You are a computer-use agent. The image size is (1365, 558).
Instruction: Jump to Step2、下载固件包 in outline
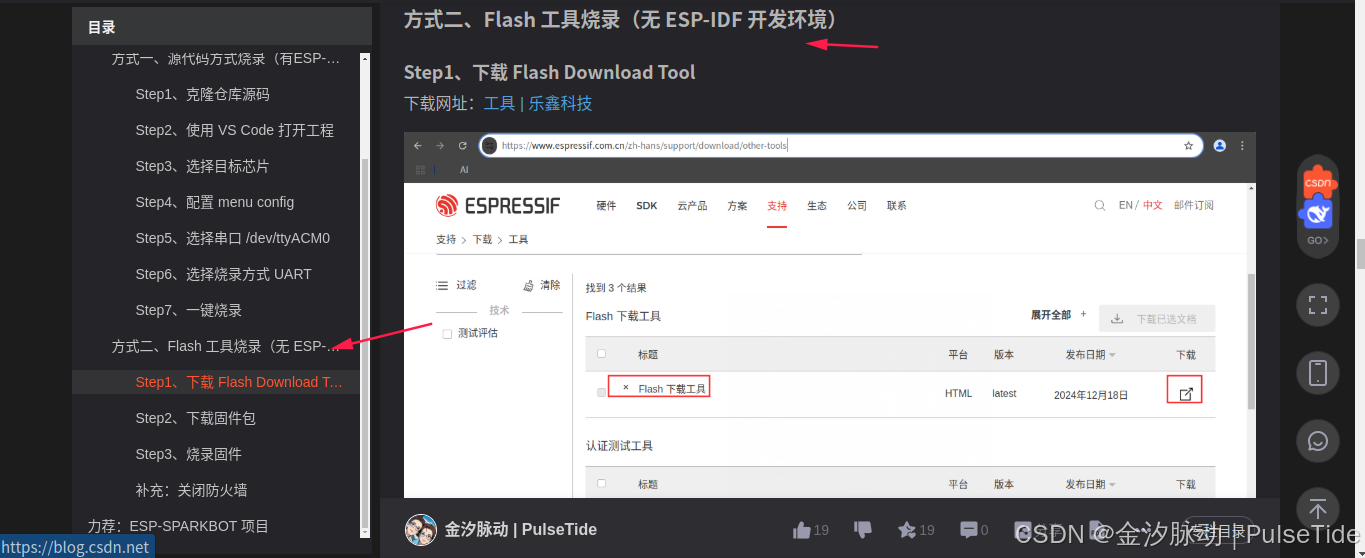click(x=195, y=418)
